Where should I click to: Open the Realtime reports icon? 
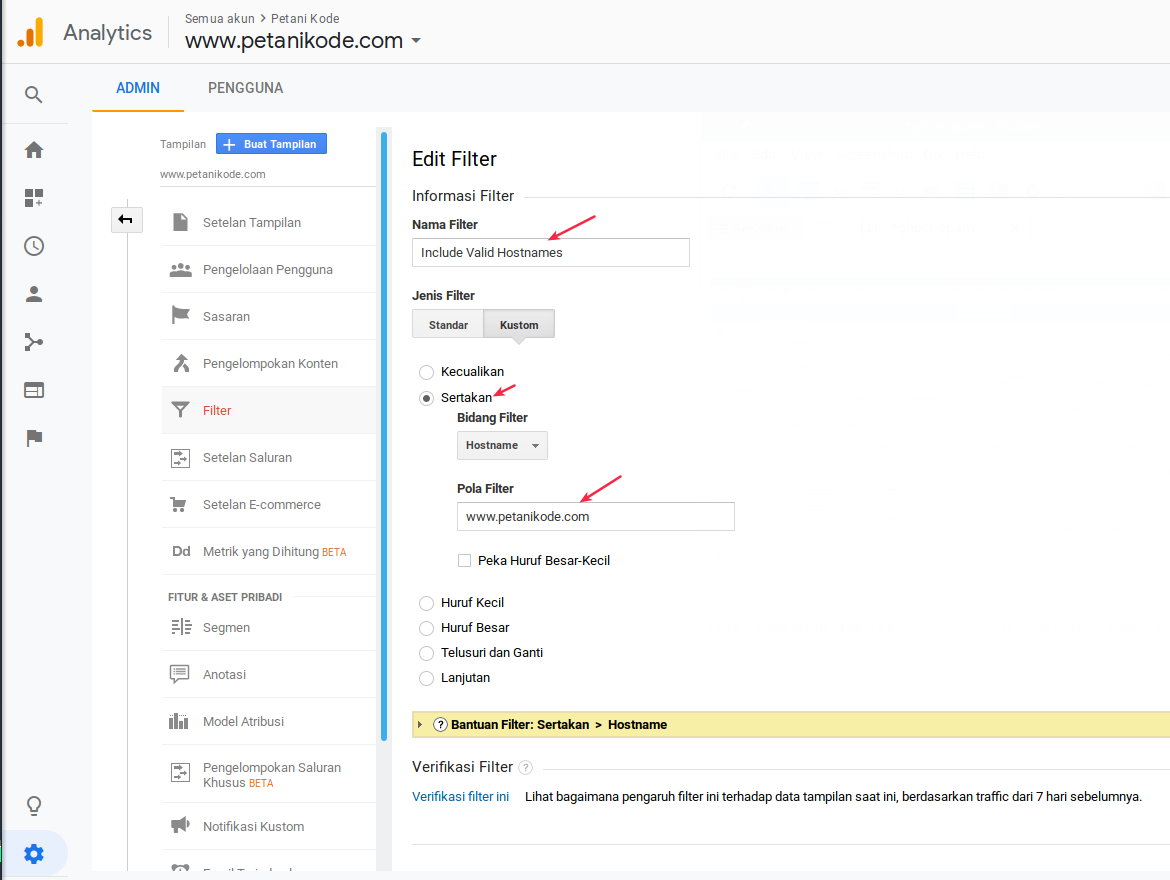coord(34,246)
